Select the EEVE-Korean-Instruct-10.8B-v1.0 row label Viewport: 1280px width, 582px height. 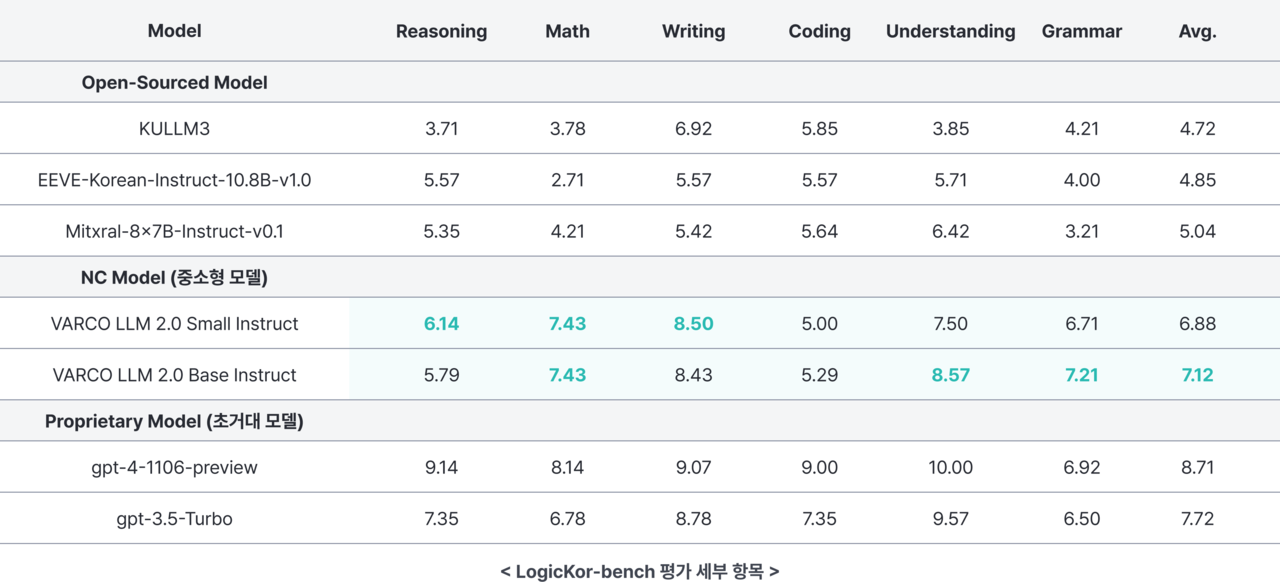point(174,180)
